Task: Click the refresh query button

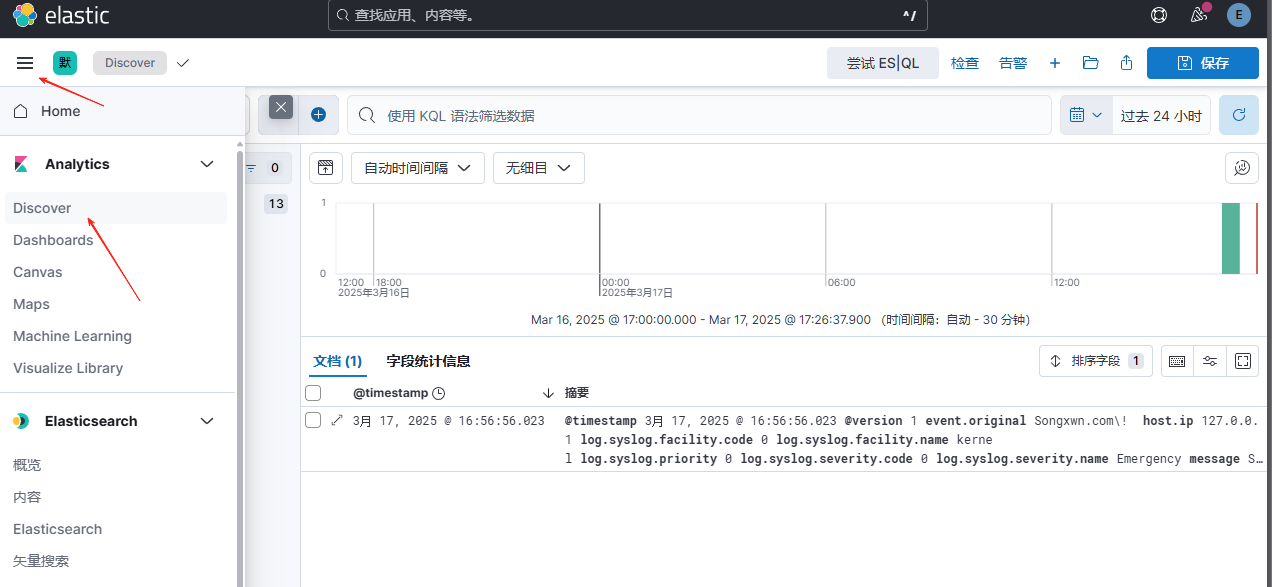Action: pyautogui.click(x=1239, y=115)
